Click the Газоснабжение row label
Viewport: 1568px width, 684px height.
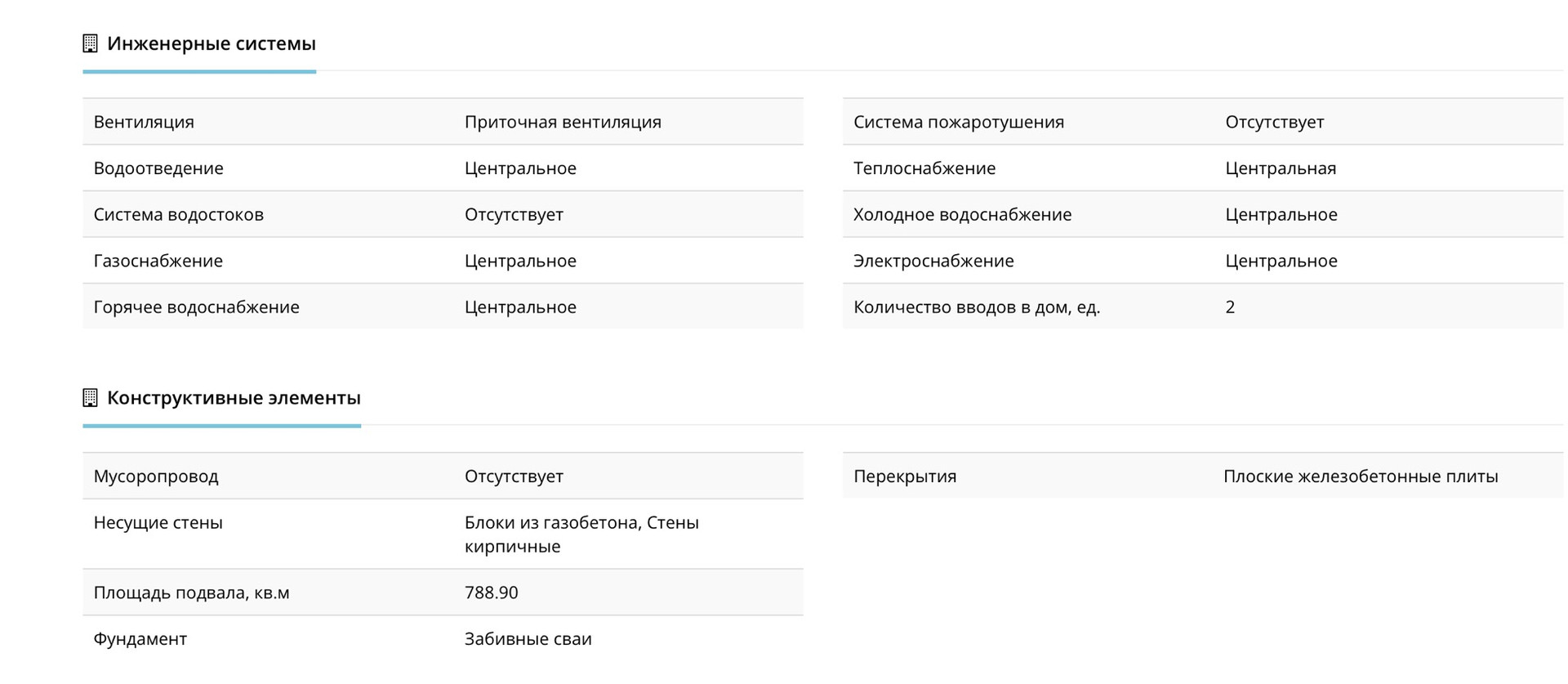coord(158,261)
